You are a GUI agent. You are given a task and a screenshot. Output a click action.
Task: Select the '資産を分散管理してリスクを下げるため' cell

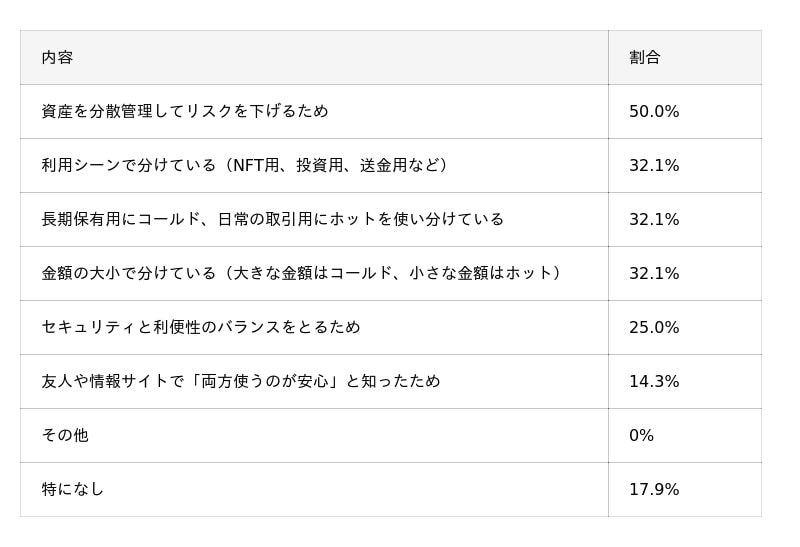click(x=185, y=111)
